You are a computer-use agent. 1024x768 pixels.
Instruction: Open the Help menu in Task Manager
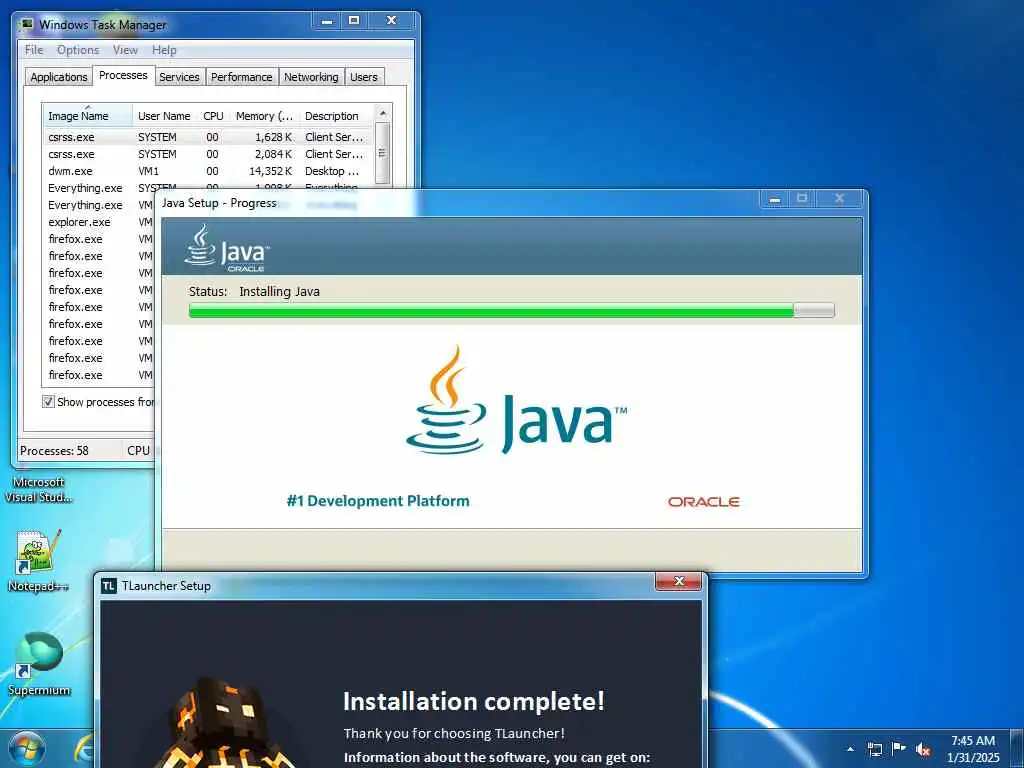click(x=164, y=50)
